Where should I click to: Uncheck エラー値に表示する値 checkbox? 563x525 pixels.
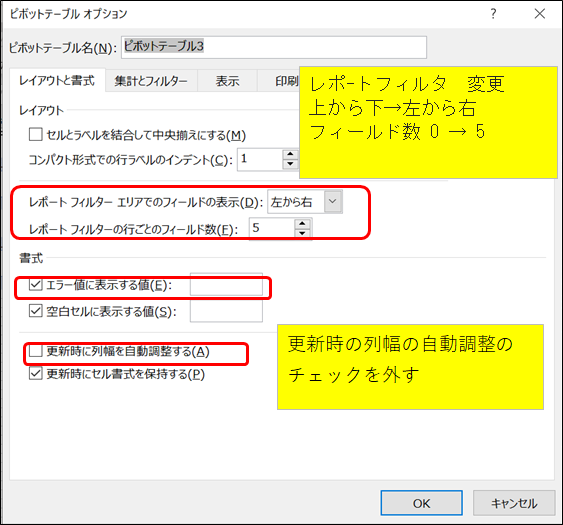36,285
